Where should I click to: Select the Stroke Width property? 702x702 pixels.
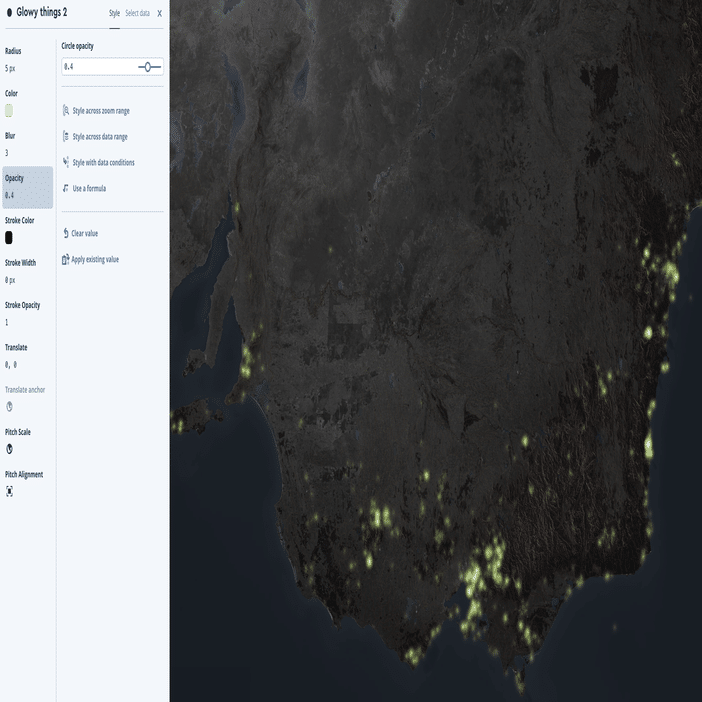(27, 271)
